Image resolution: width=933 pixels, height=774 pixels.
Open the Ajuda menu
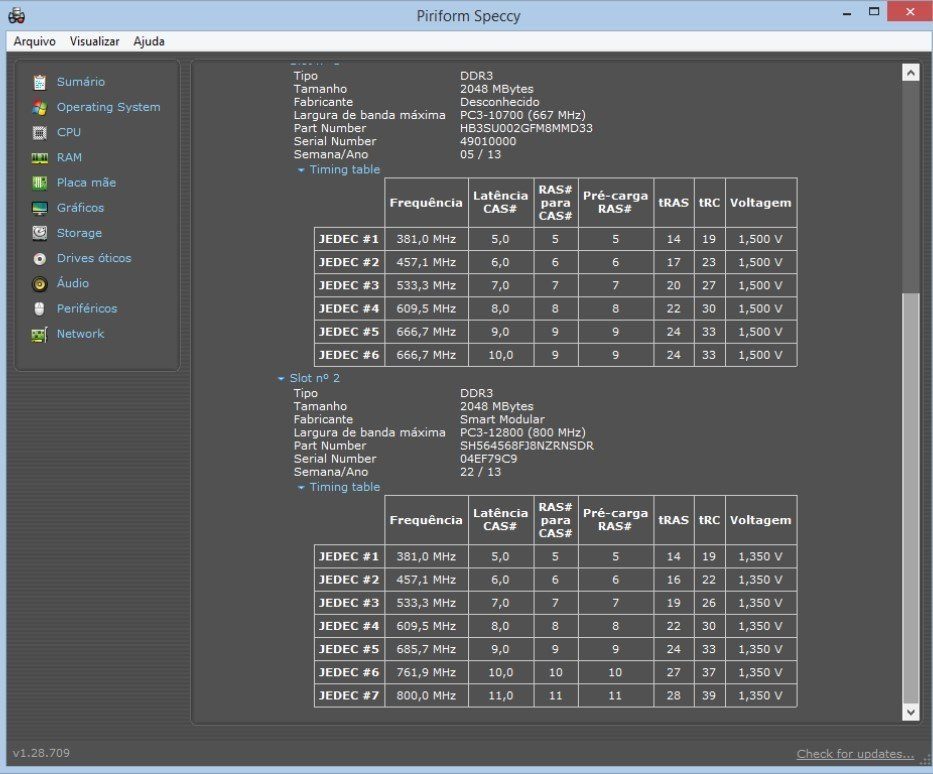pyautogui.click(x=149, y=41)
